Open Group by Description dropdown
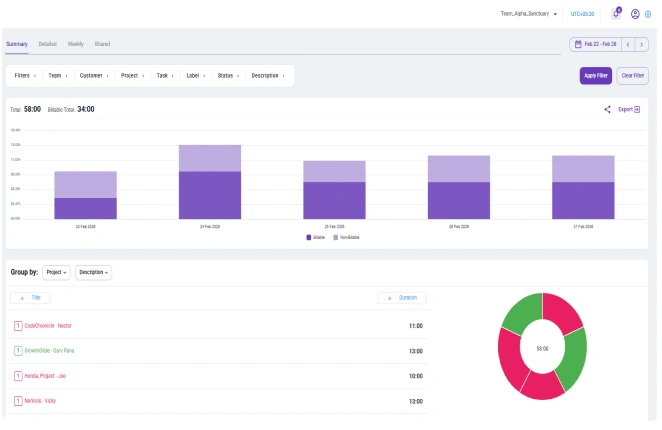Viewport: 662px width, 430px height. click(93, 272)
